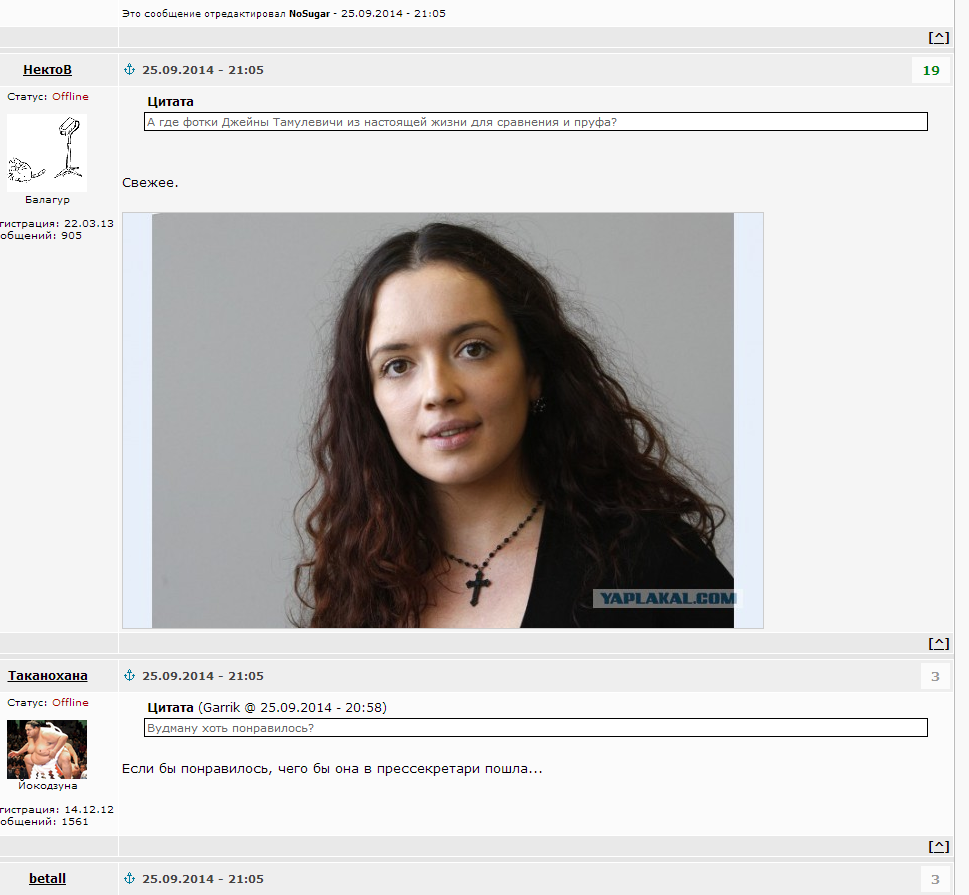Click Таканохана's message count 1561

(x=75, y=821)
